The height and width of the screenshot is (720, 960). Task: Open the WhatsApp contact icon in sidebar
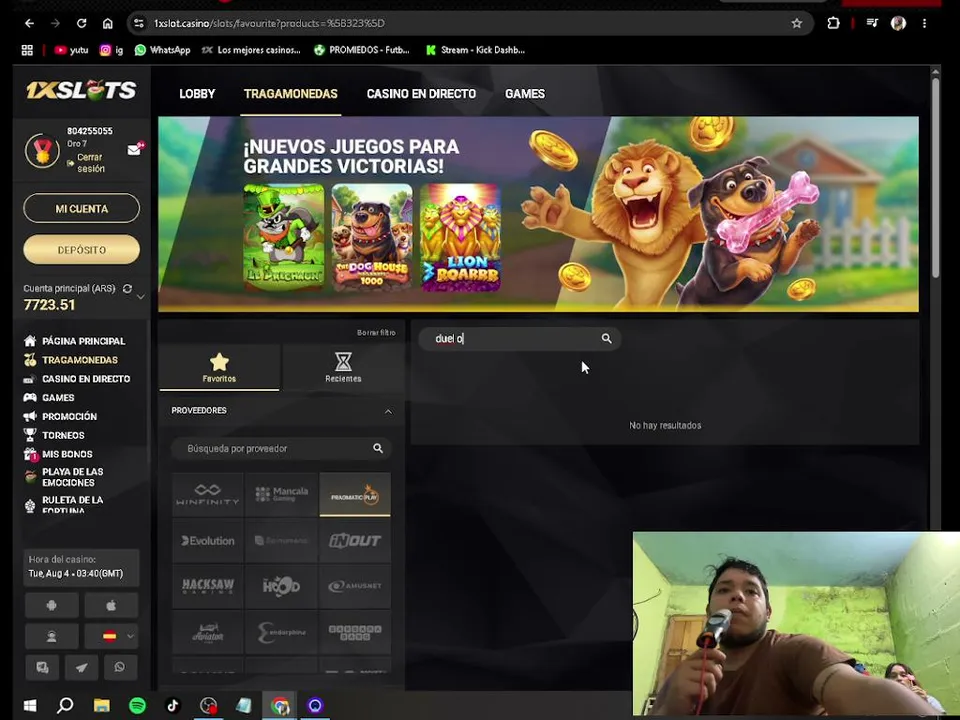(119, 667)
